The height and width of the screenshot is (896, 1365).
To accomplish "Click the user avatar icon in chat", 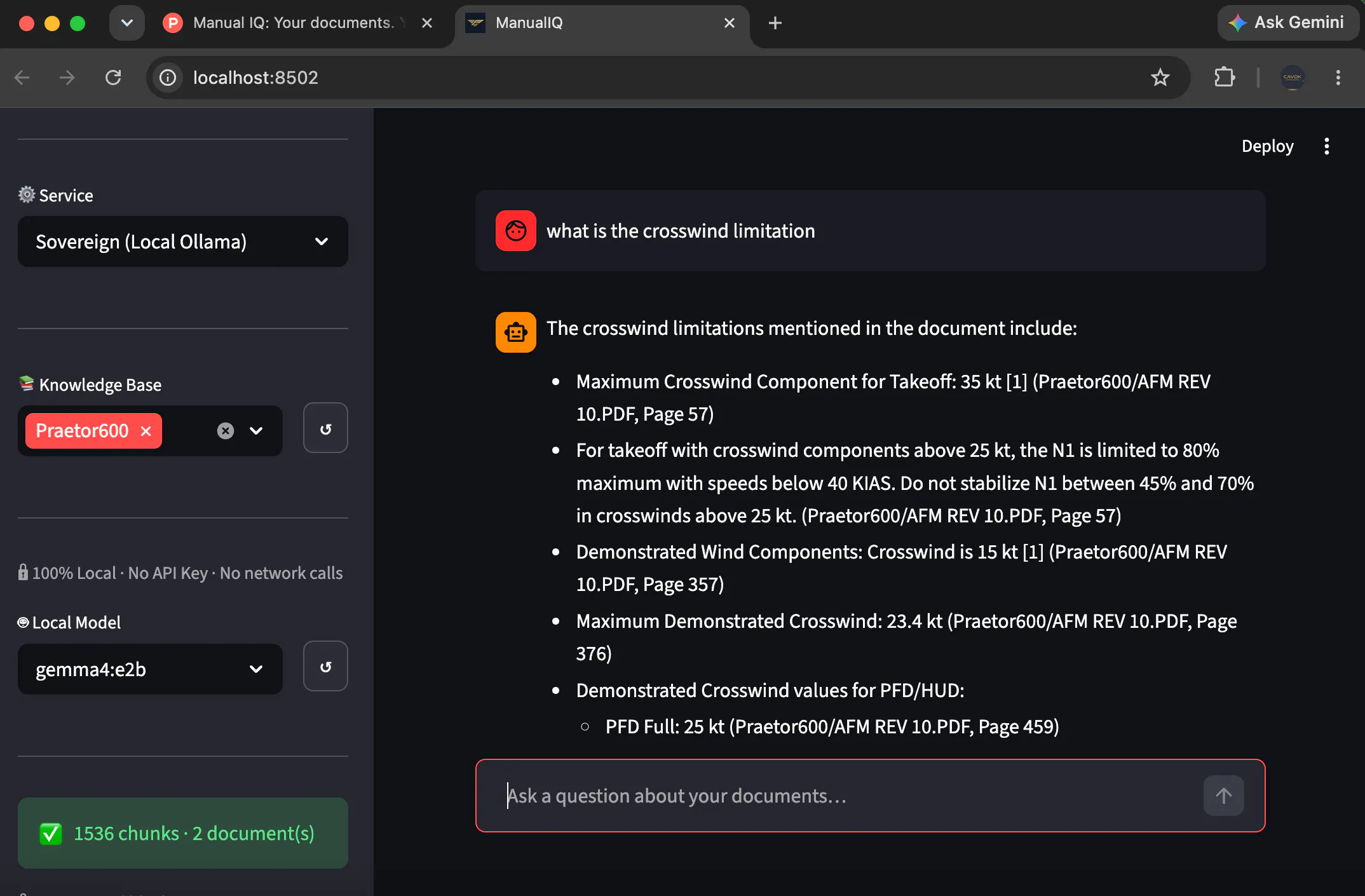I will 516,231.
